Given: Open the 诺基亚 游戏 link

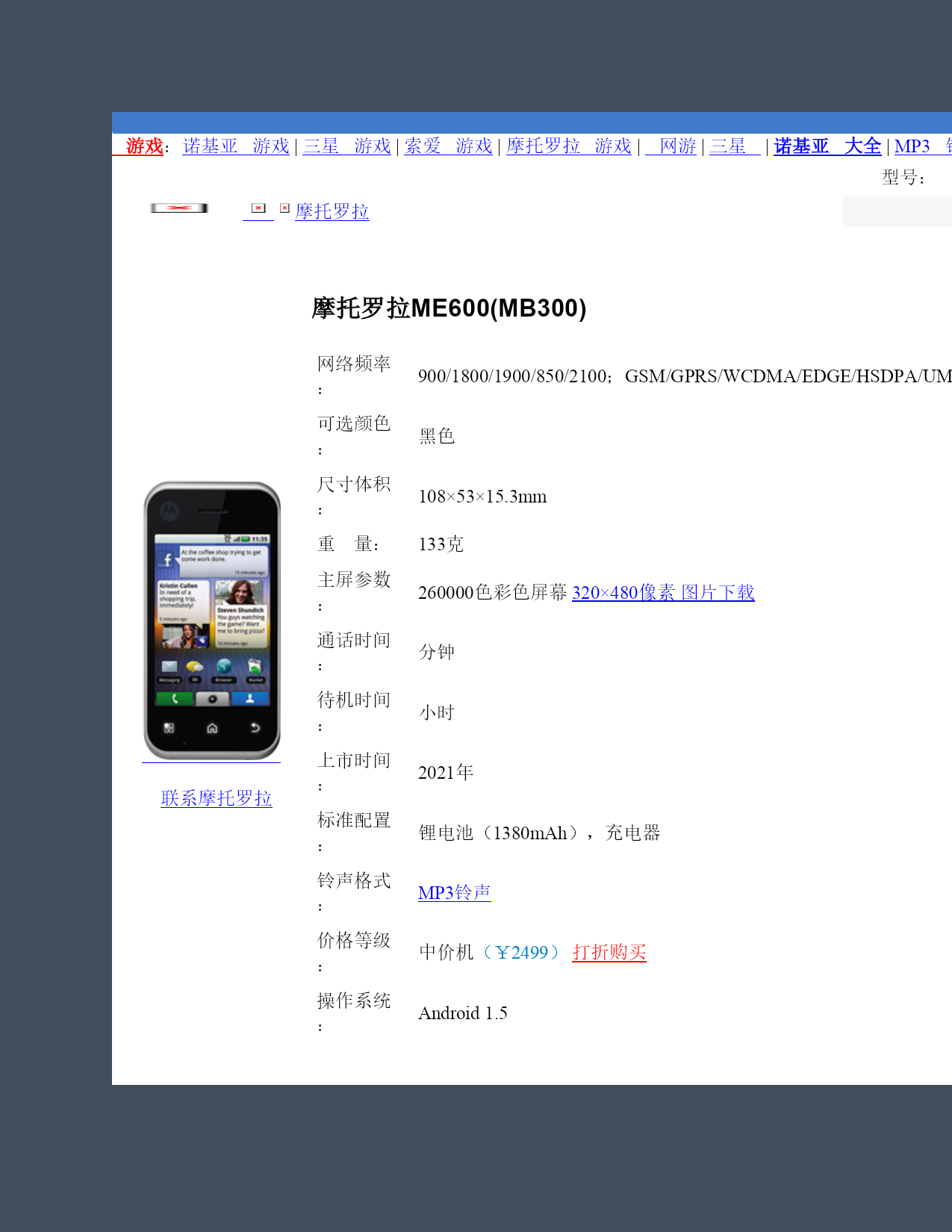Looking at the screenshot, I should (236, 146).
